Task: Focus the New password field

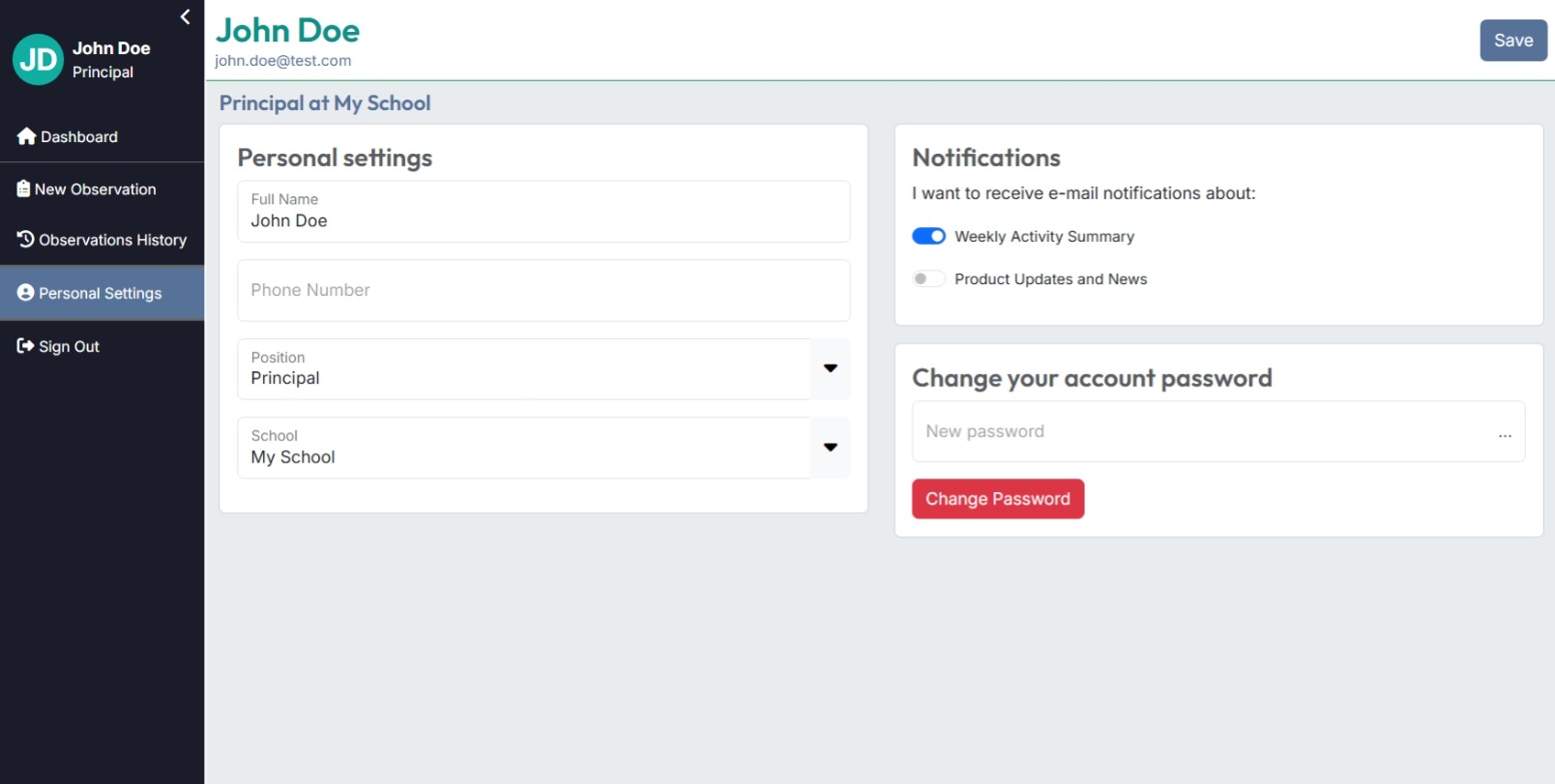Action: 1218,431
